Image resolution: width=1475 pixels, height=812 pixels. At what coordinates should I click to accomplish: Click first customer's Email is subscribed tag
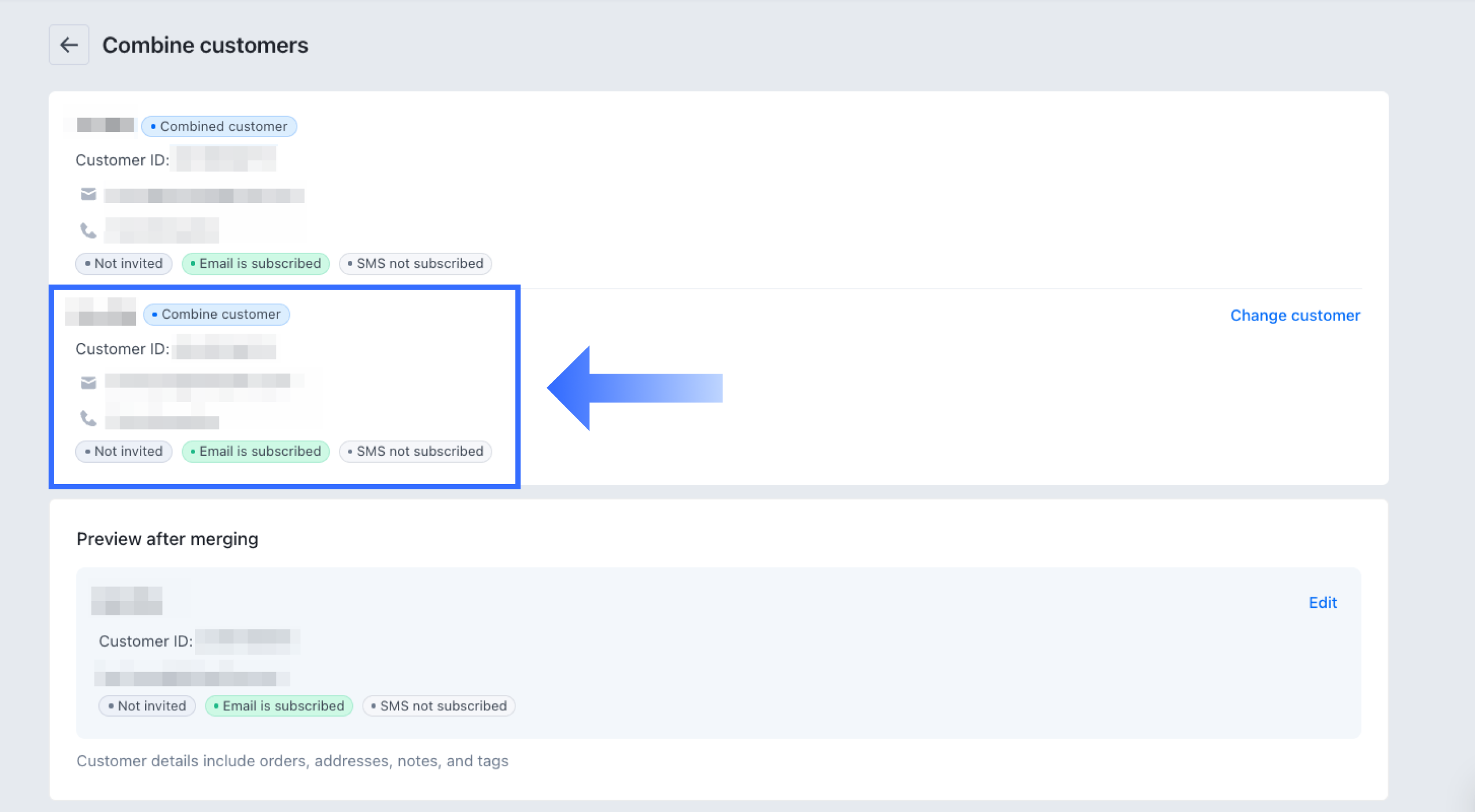pos(256,264)
